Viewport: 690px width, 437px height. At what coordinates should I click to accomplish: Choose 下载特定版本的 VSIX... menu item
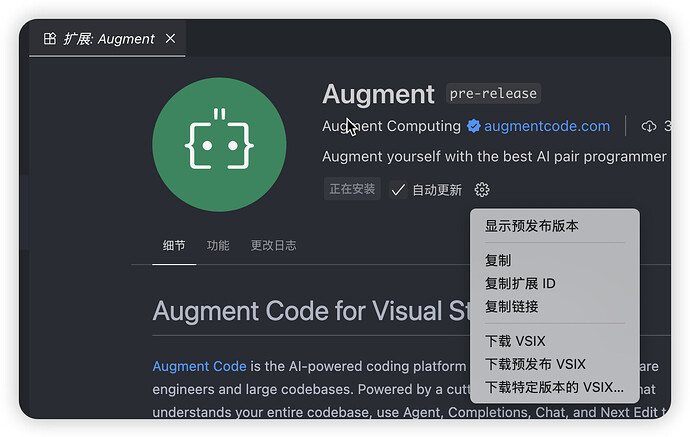click(554, 387)
